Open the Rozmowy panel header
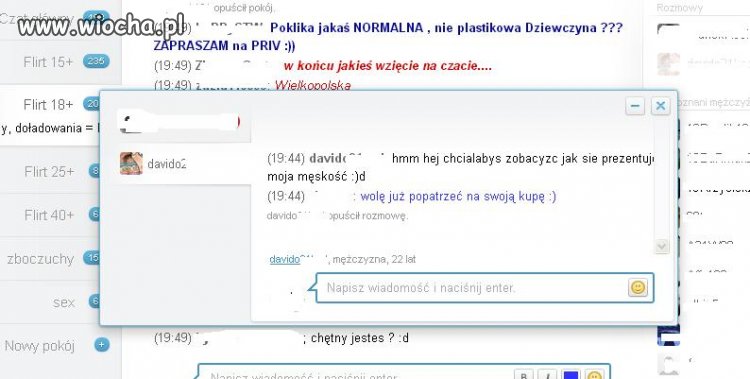Image resolution: width=750 pixels, height=379 pixels. pyautogui.click(x=679, y=8)
